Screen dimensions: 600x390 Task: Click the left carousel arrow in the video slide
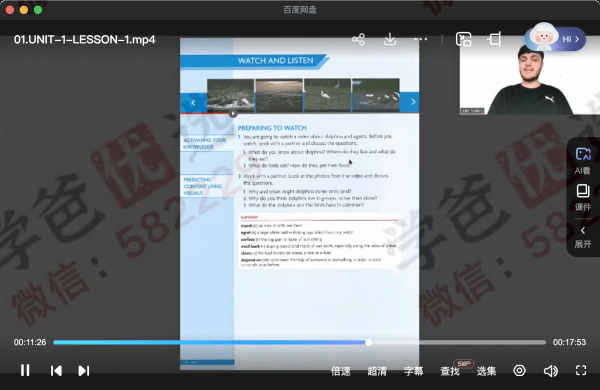[x=193, y=103]
